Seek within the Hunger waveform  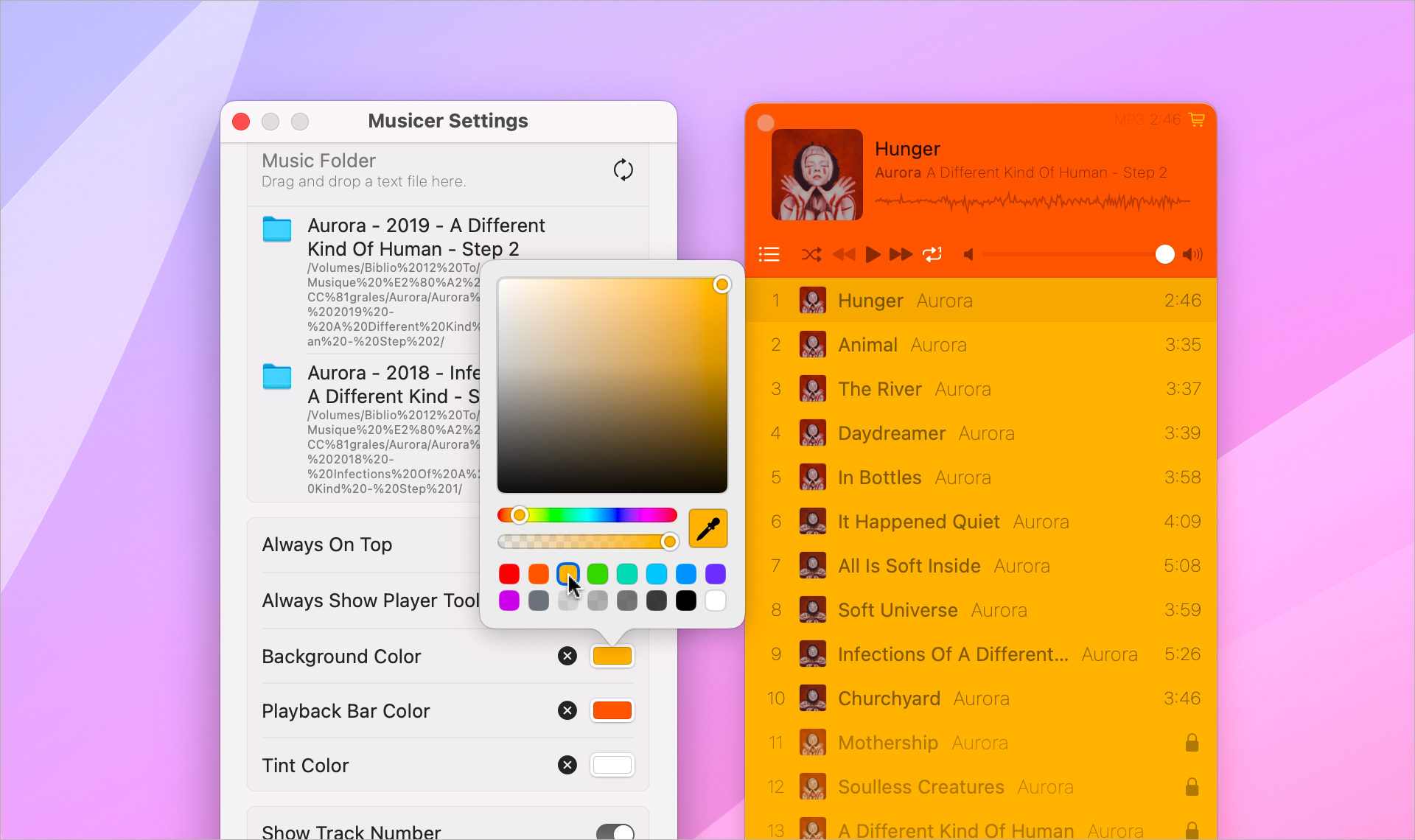1033,200
